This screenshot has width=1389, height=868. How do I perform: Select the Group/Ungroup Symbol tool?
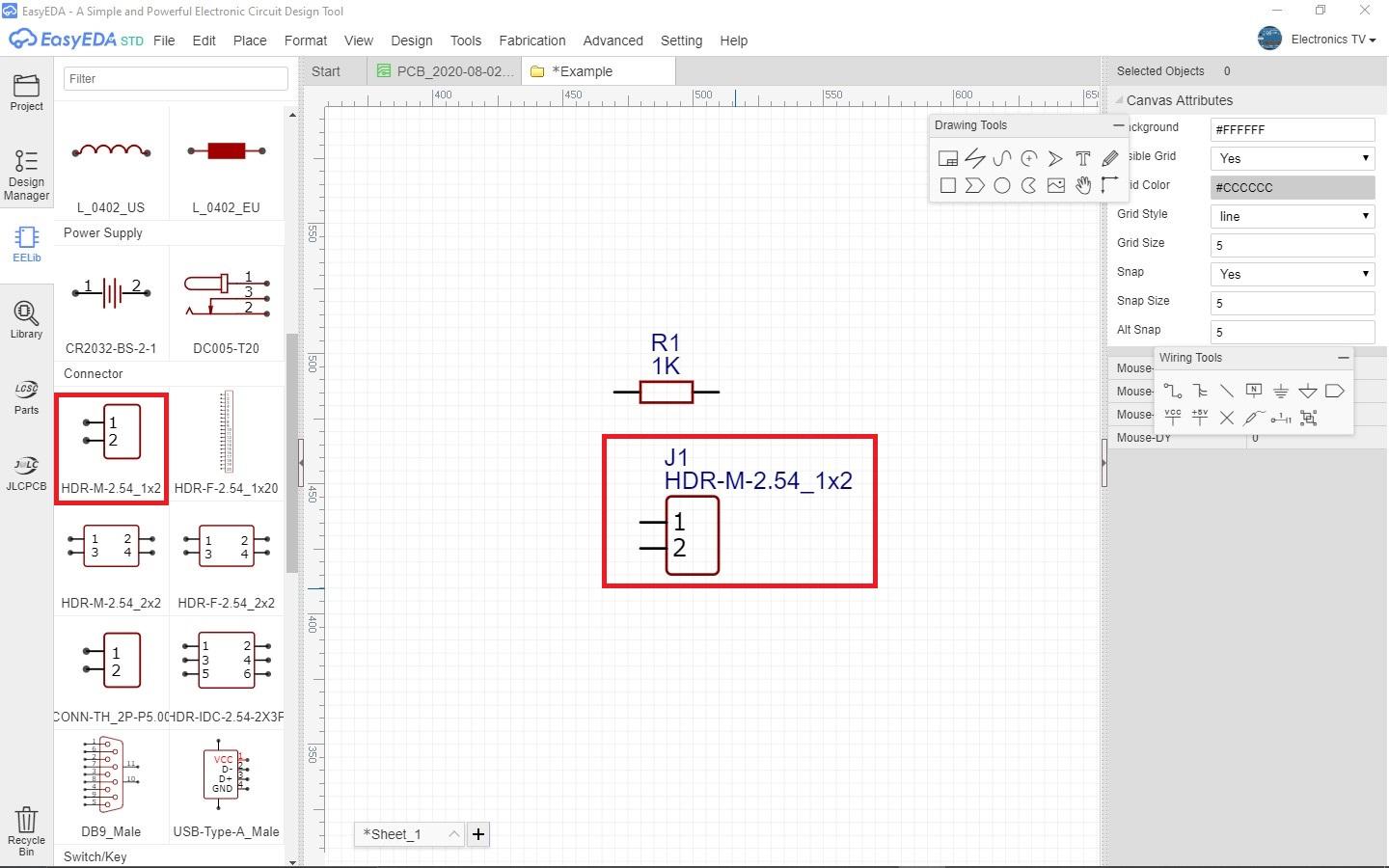tap(1308, 418)
